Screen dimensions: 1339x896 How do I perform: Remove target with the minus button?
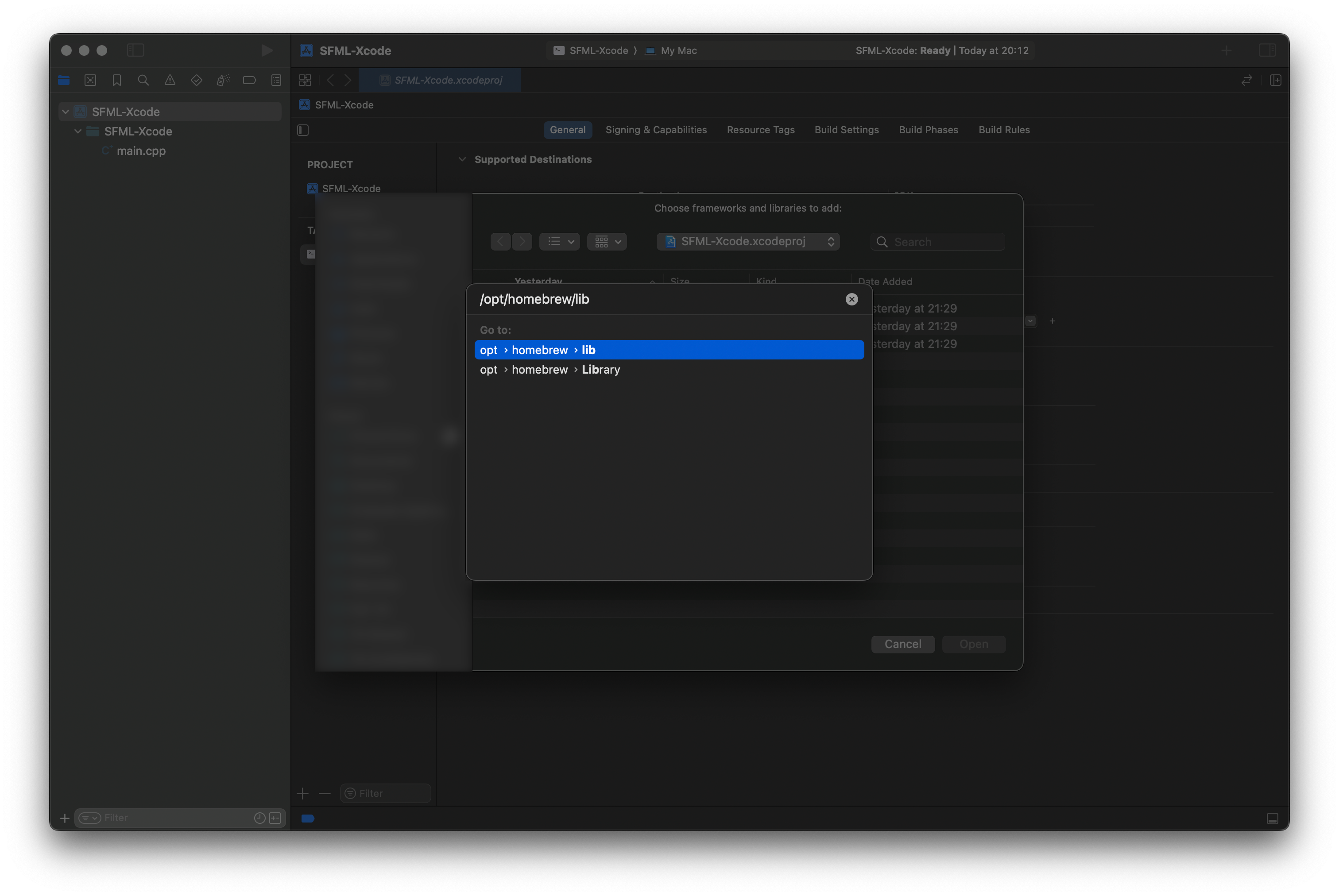click(325, 793)
